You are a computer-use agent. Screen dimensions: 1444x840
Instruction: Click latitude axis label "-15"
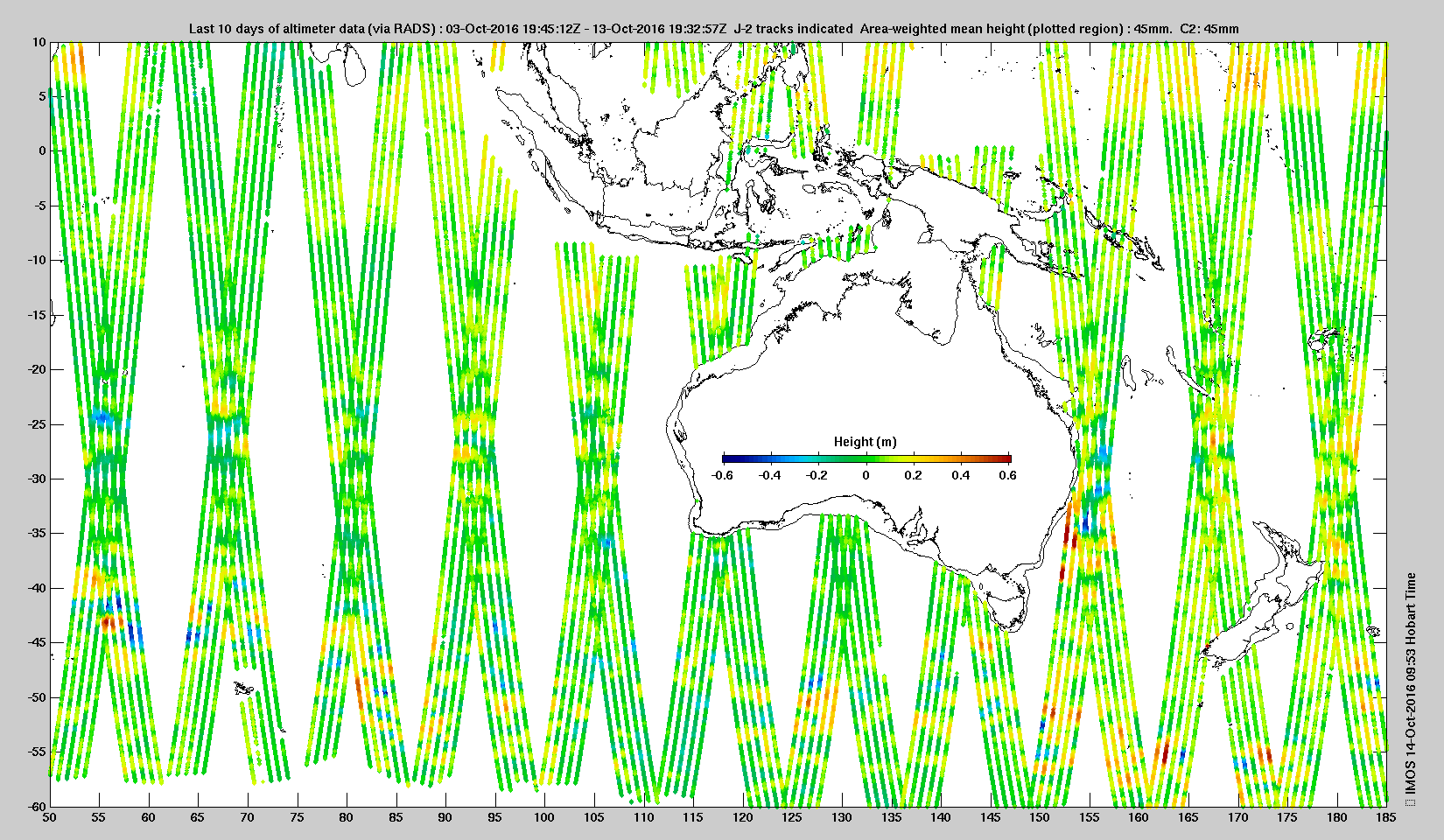pos(37,315)
